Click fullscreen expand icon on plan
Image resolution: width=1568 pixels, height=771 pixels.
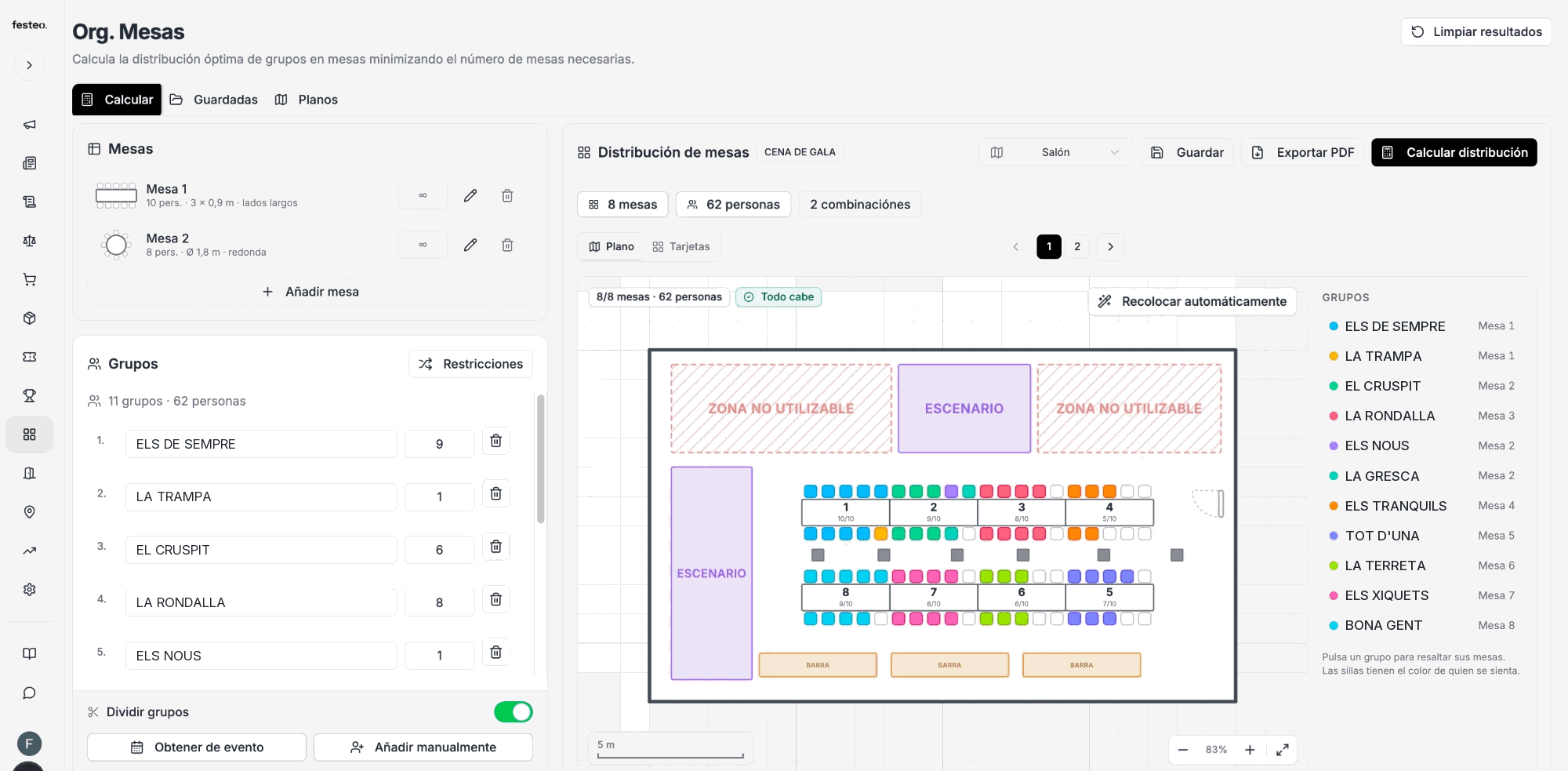1282,750
